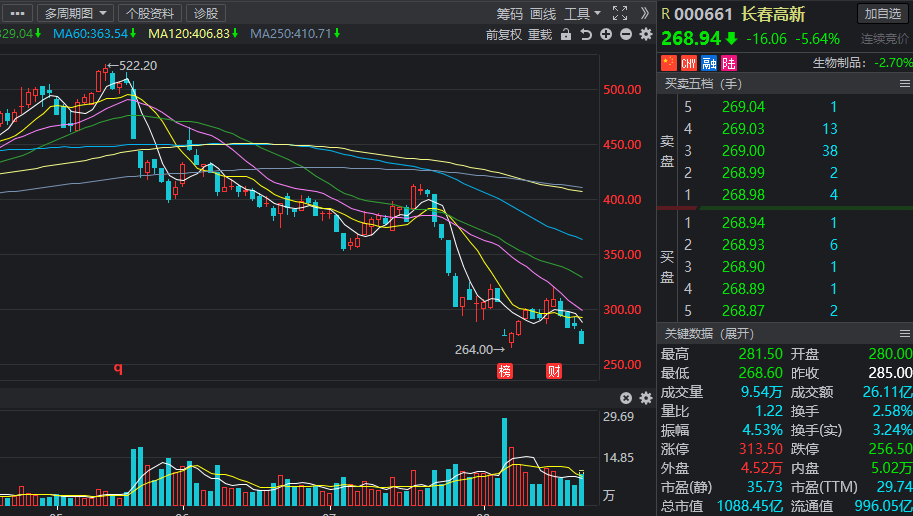Screen dimensions: 913x516
Task: Click the double-chevron expand panel icon
Action: click(x=645, y=13)
